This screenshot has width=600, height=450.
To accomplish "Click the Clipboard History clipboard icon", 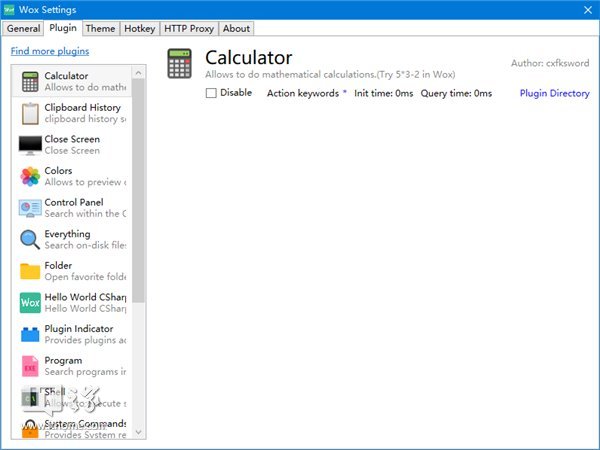I will pyautogui.click(x=30, y=114).
